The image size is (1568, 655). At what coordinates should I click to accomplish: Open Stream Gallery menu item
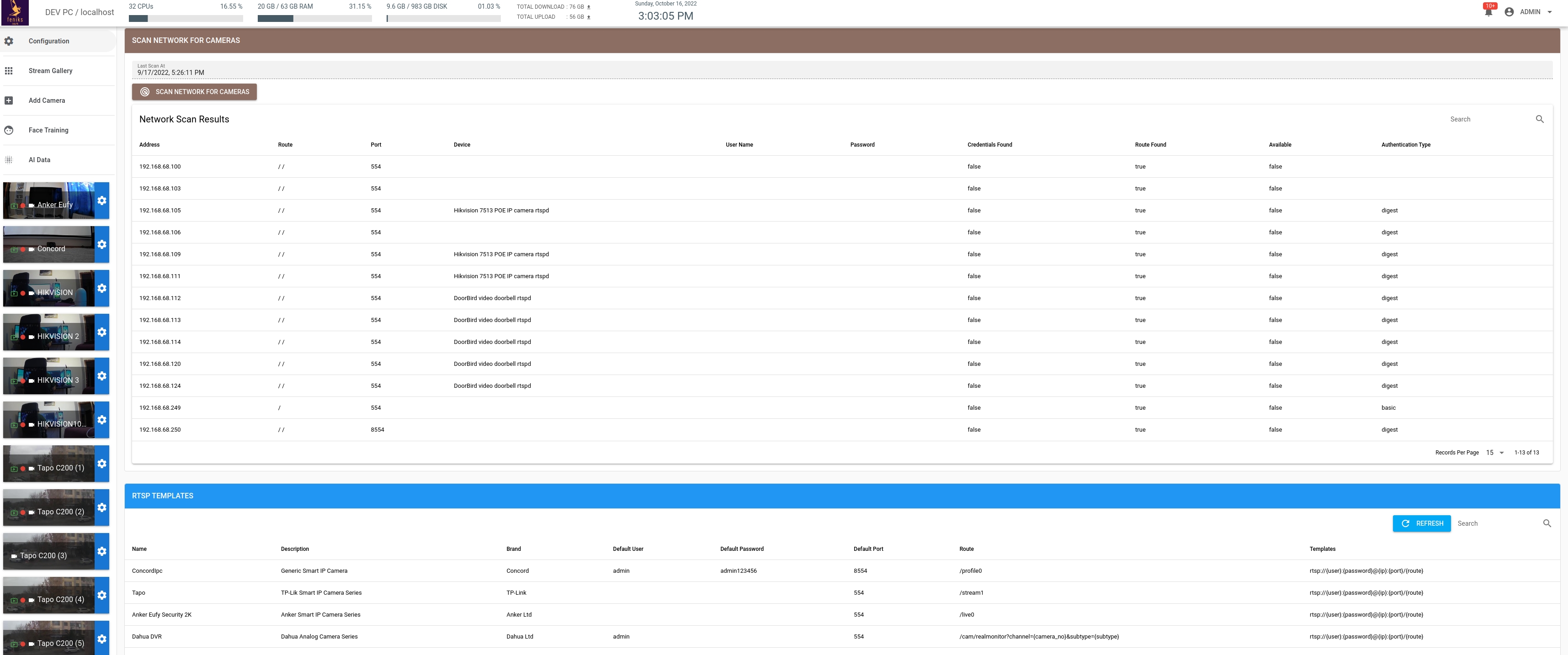pyautogui.click(x=51, y=70)
